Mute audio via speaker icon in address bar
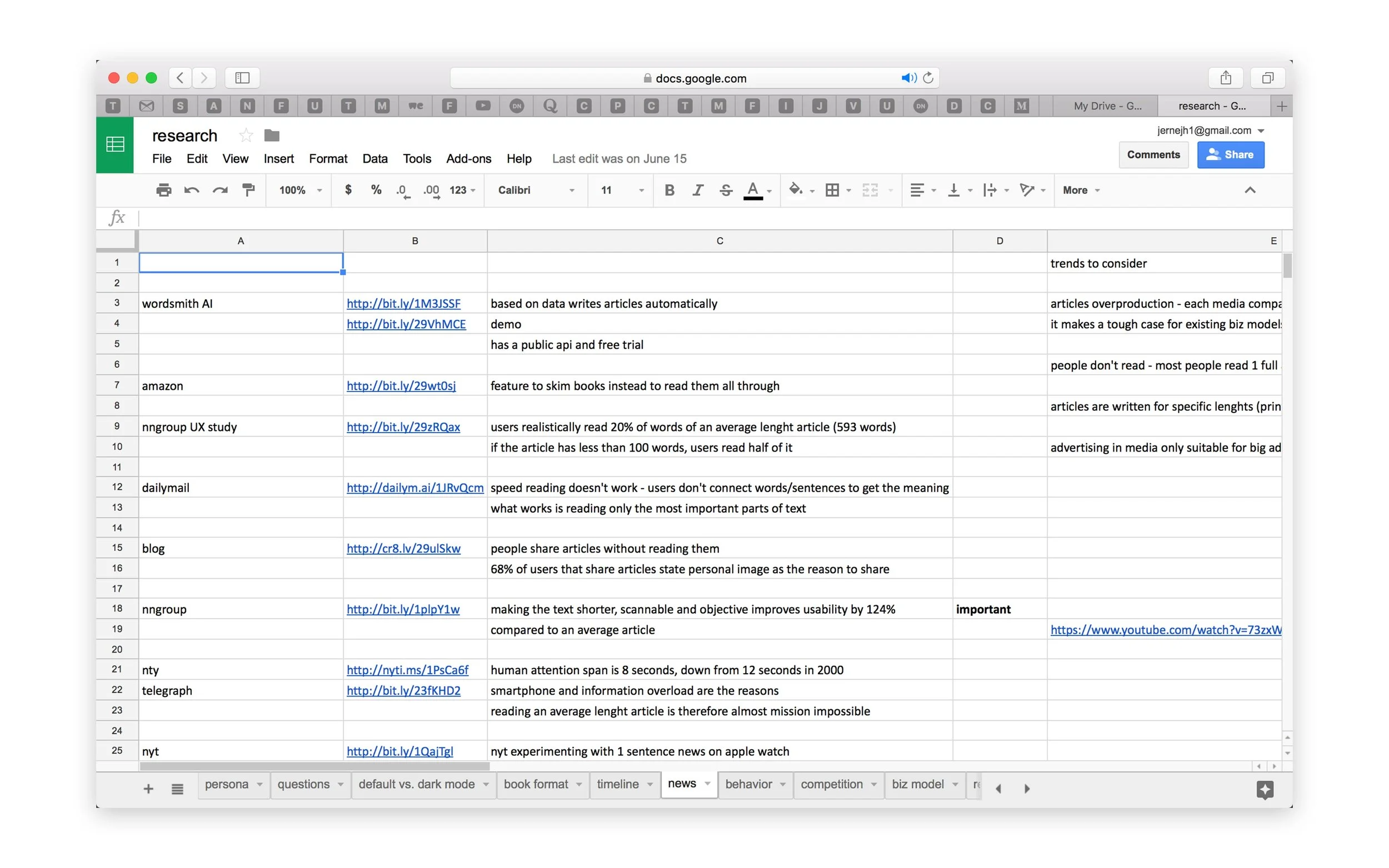Image resolution: width=1389 pixels, height=868 pixels. pyautogui.click(x=909, y=78)
